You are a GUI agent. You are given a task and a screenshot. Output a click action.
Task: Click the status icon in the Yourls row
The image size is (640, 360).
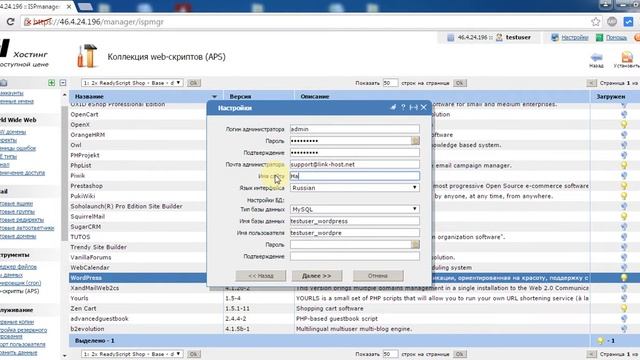(624, 298)
